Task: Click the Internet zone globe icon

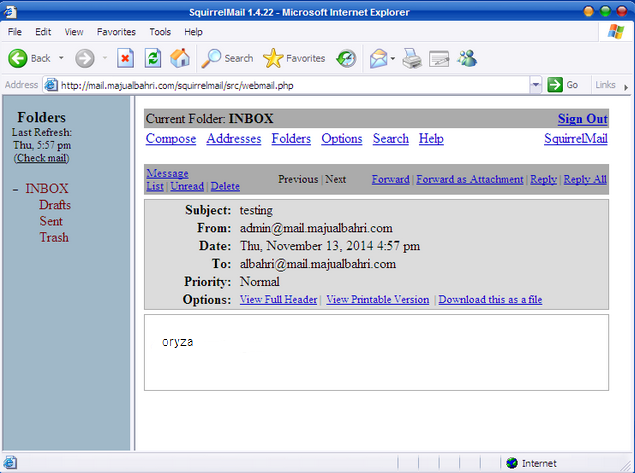Action: click(x=512, y=463)
